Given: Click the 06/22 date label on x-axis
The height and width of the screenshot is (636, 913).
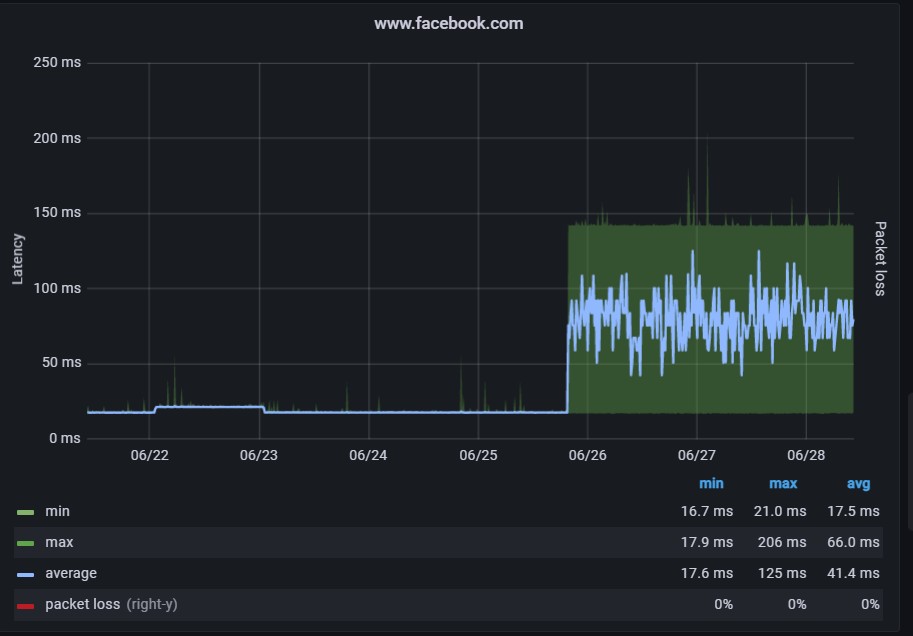Looking at the screenshot, I should pos(150,455).
